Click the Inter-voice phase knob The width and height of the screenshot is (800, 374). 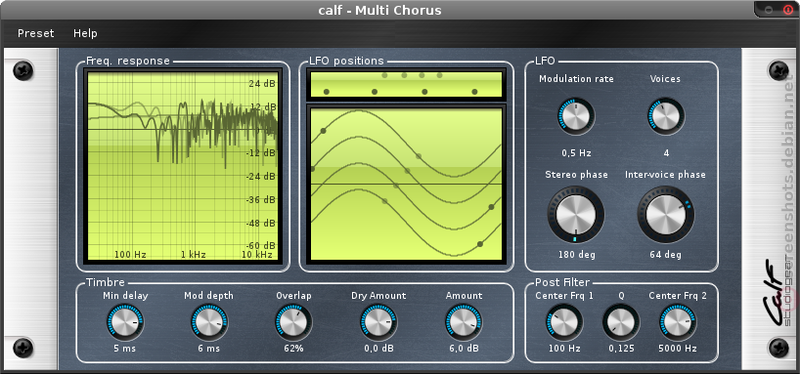[666, 214]
